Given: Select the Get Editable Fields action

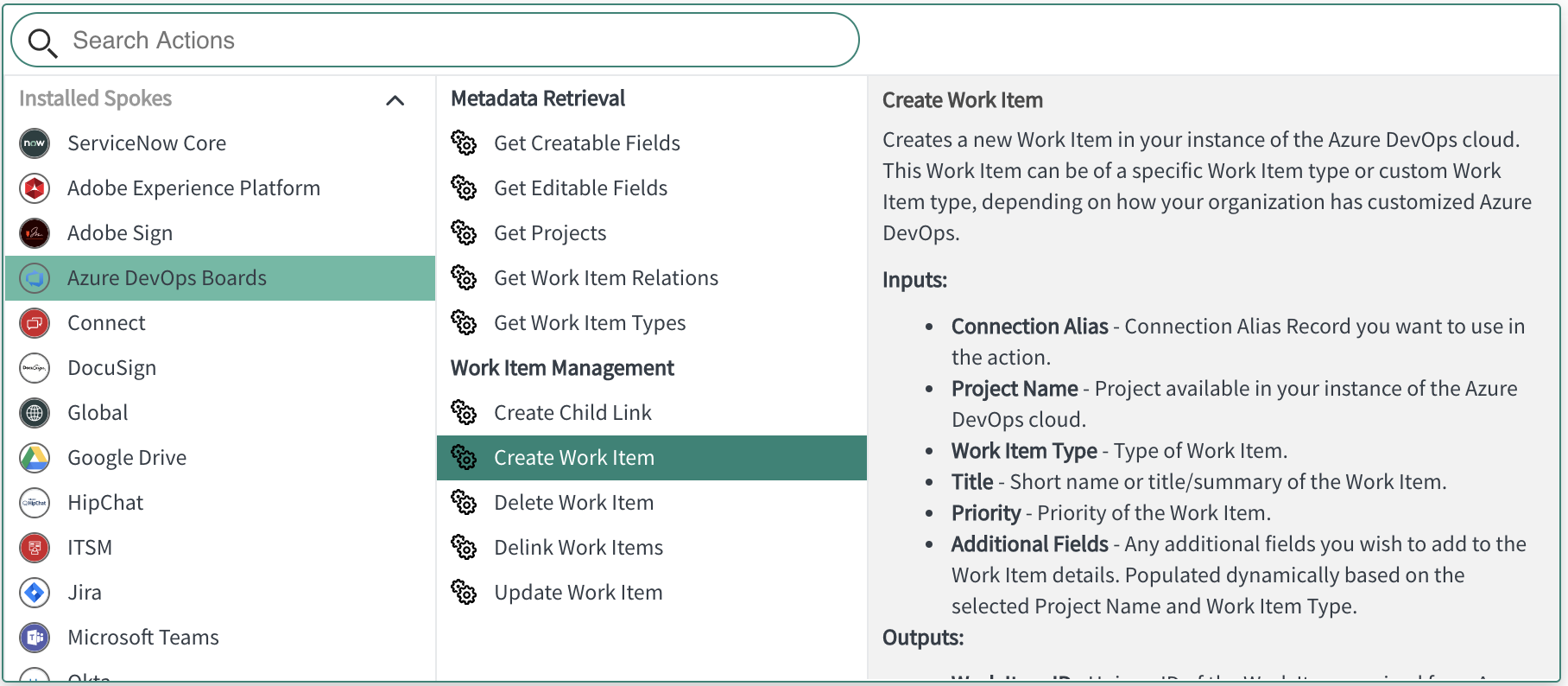Looking at the screenshot, I should [580, 188].
